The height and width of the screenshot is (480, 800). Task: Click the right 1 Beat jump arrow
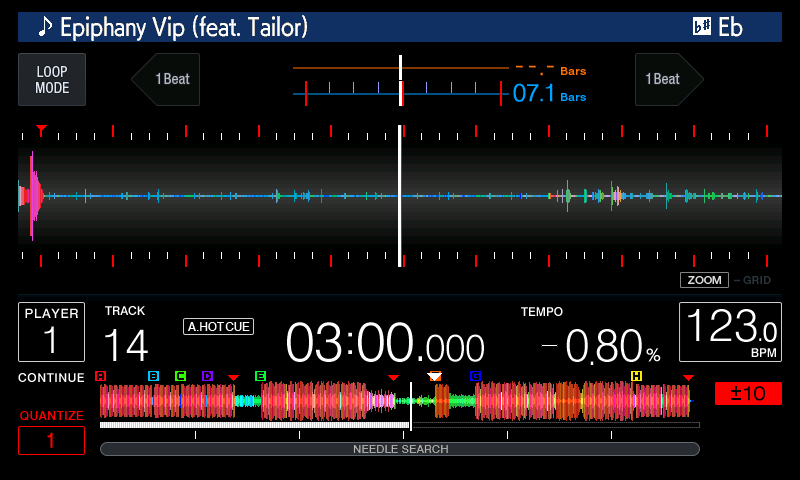click(668, 80)
